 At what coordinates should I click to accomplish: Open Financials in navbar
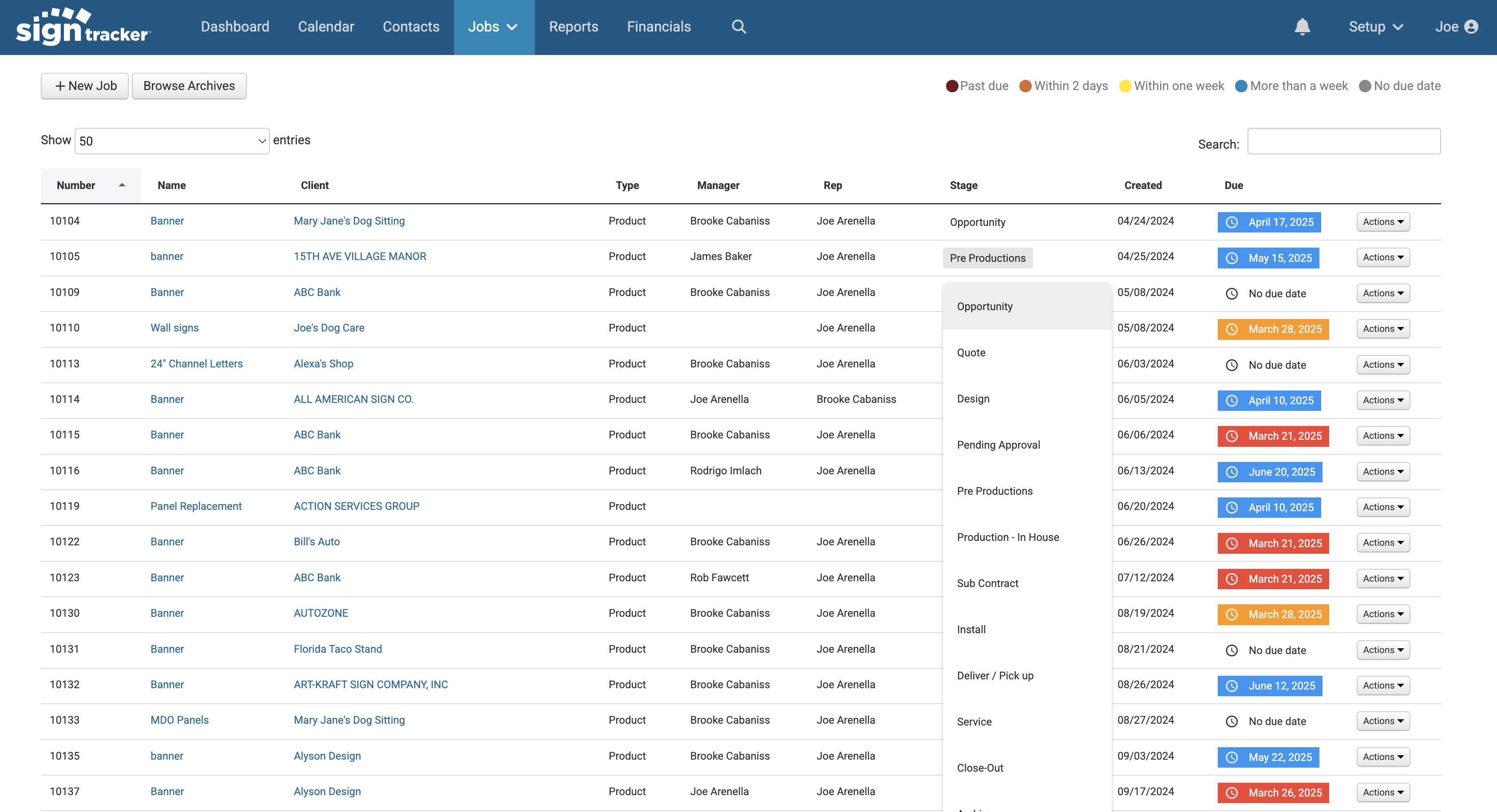pyautogui.click(x=659, y=27)
